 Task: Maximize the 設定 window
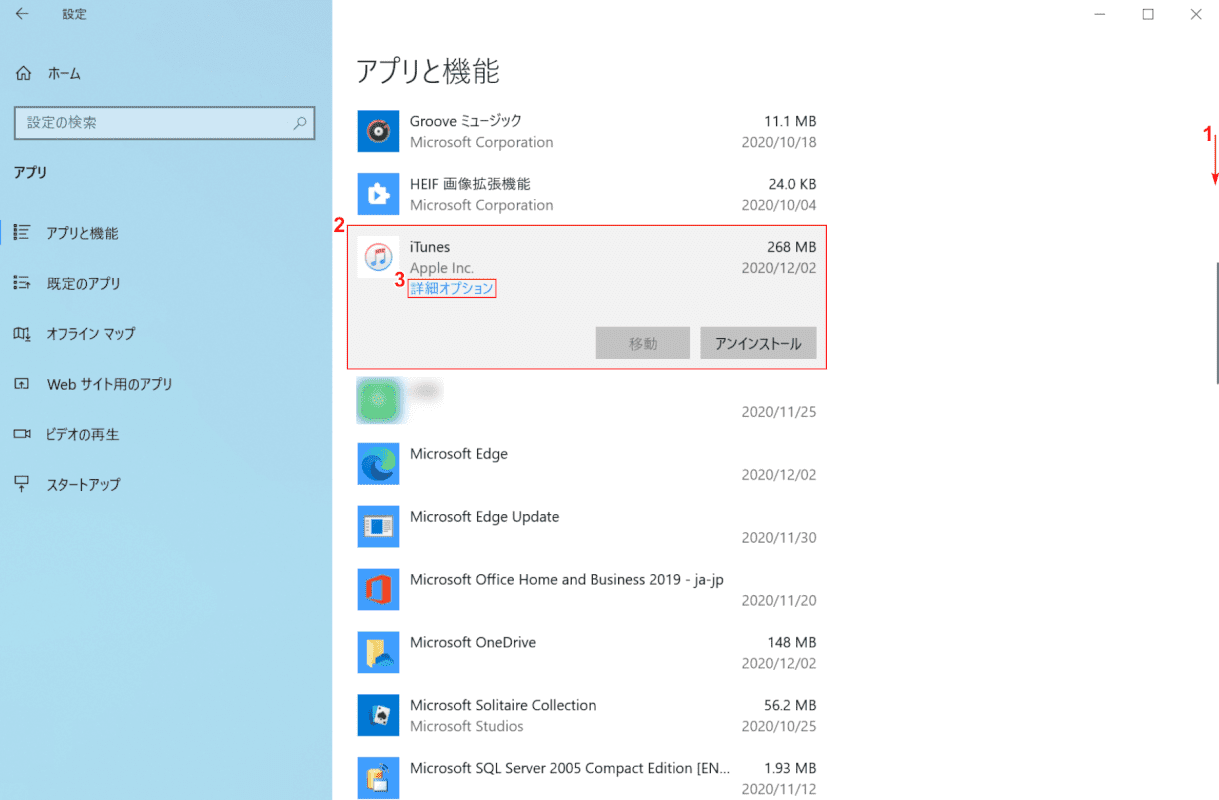click(x=1148, y=14)
